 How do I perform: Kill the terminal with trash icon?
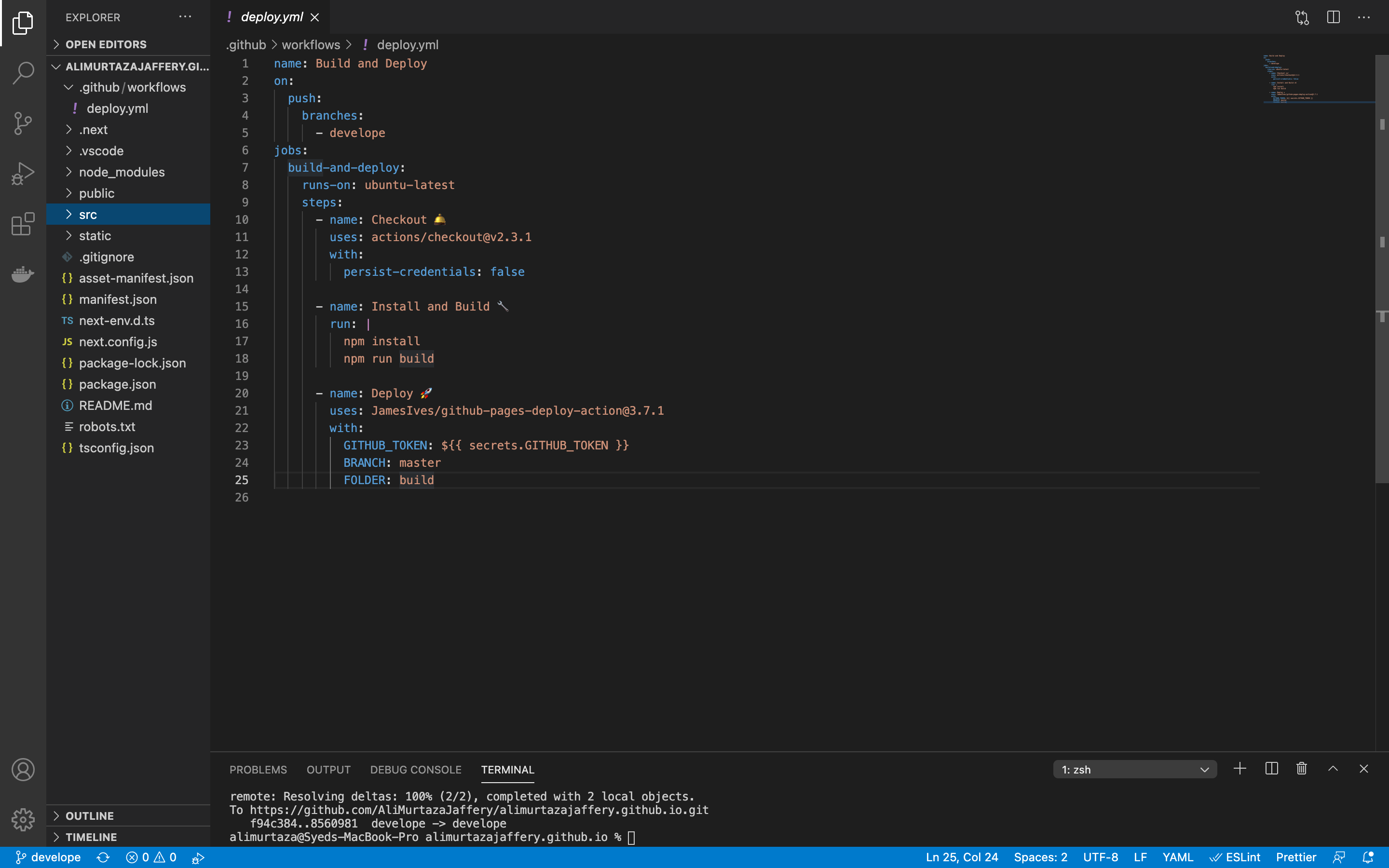coord(1302,769)
